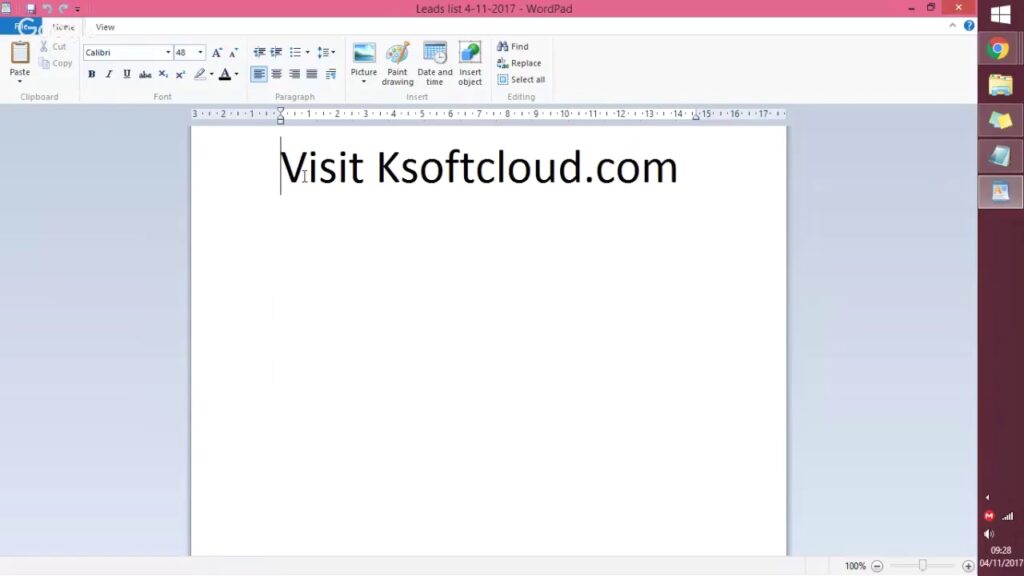Click the text Visit Ksoftcloud.com in document

pos(479,168)
